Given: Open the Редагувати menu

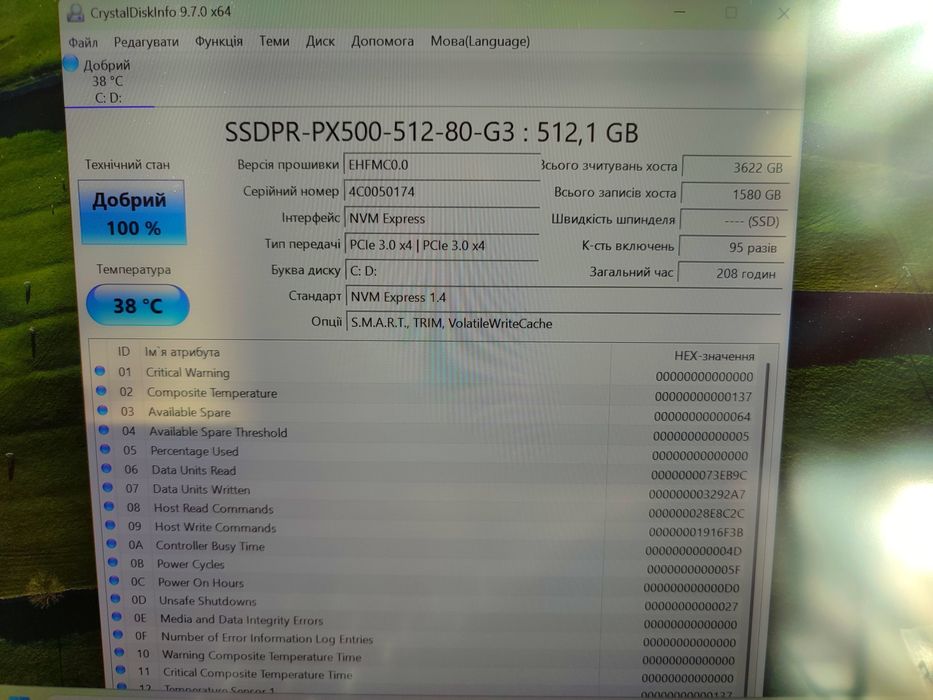Looking at the screenshot, I should 146,42.
